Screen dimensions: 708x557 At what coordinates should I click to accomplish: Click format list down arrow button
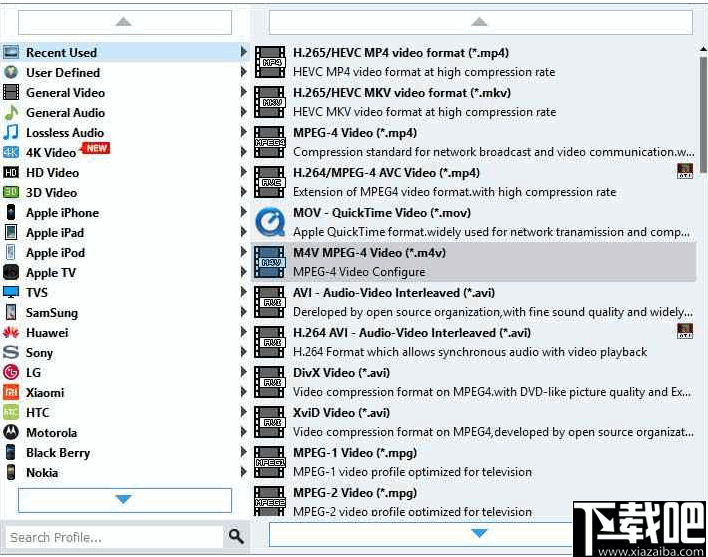coord(480,534)
